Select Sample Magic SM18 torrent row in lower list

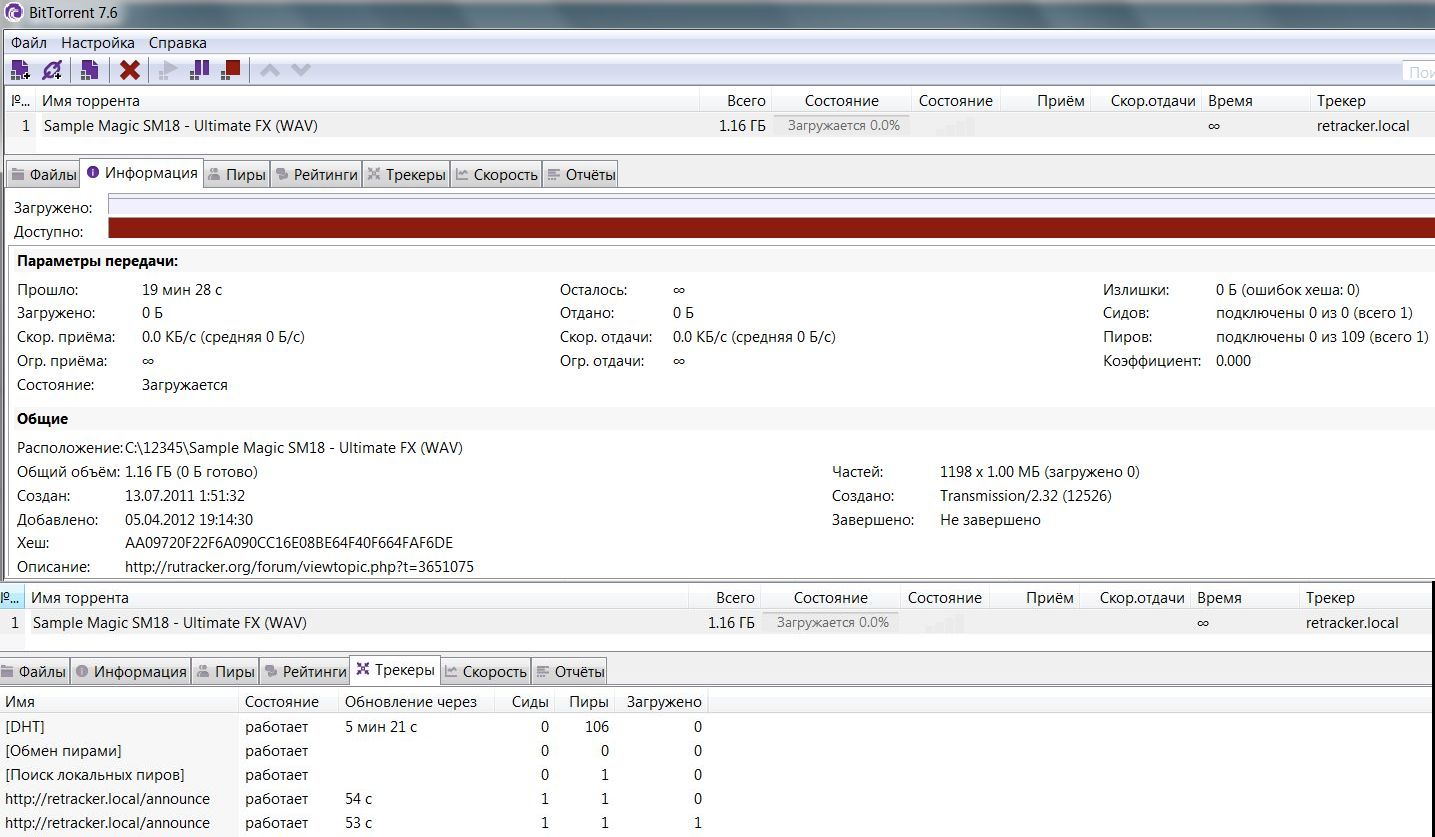click(x=717, y=622)
